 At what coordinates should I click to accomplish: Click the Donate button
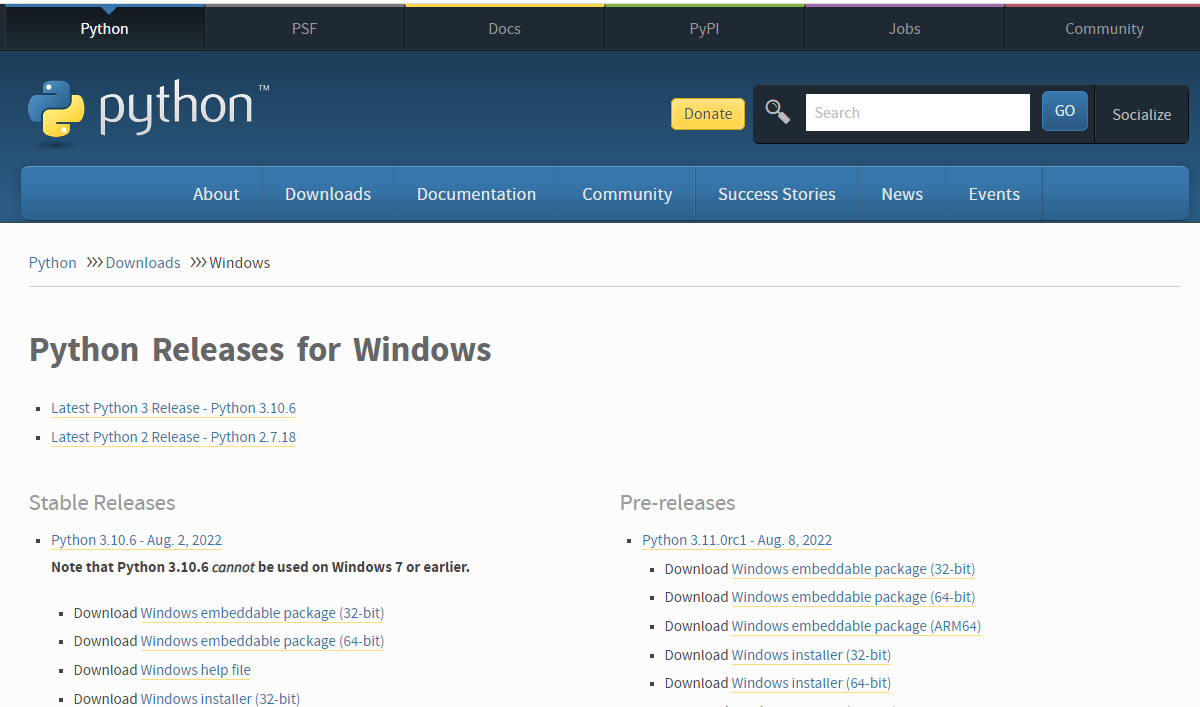tap(708, 114)
